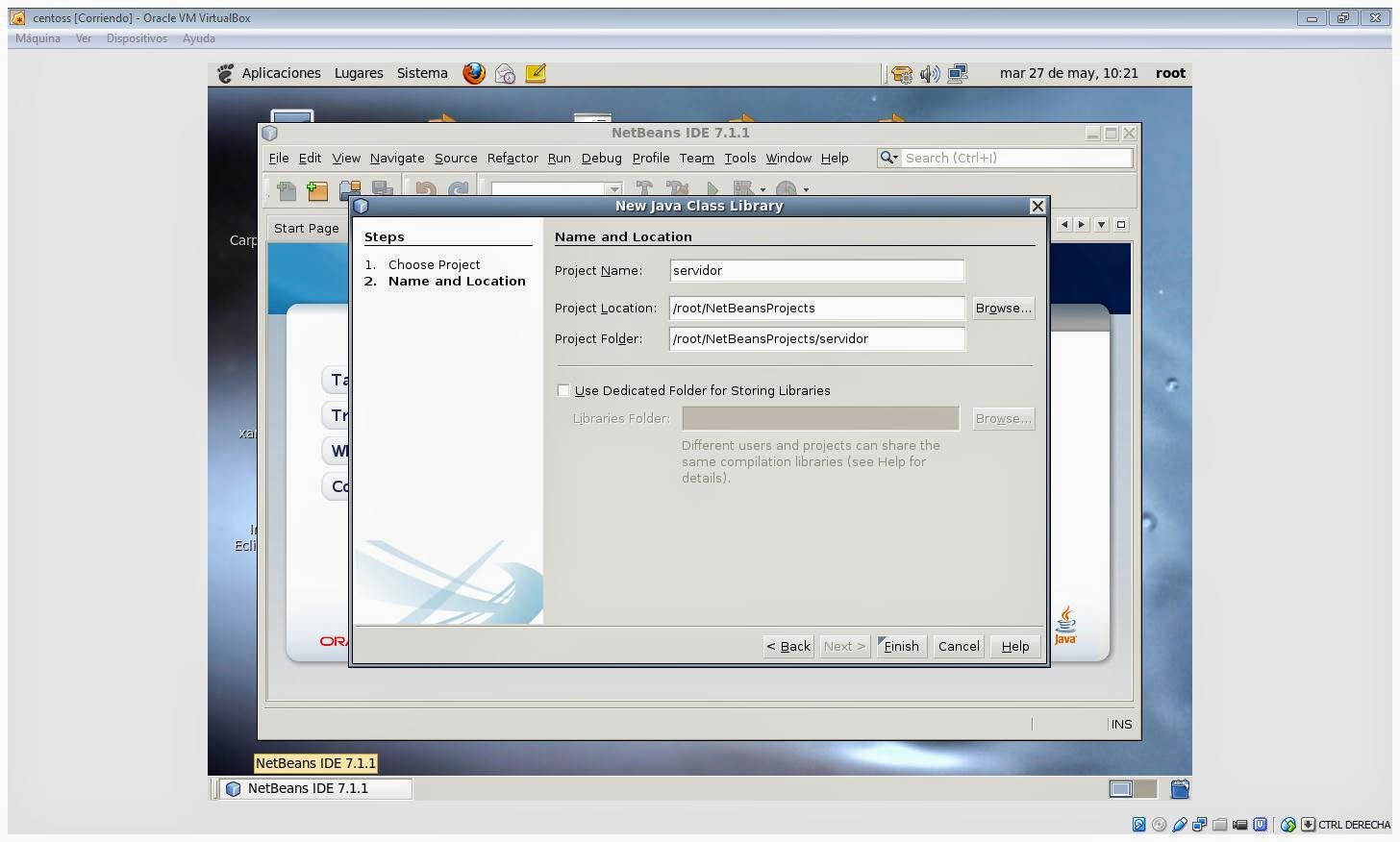Click the Clean and Build icon
1400x842 pixels.
[x=677, y=189]
